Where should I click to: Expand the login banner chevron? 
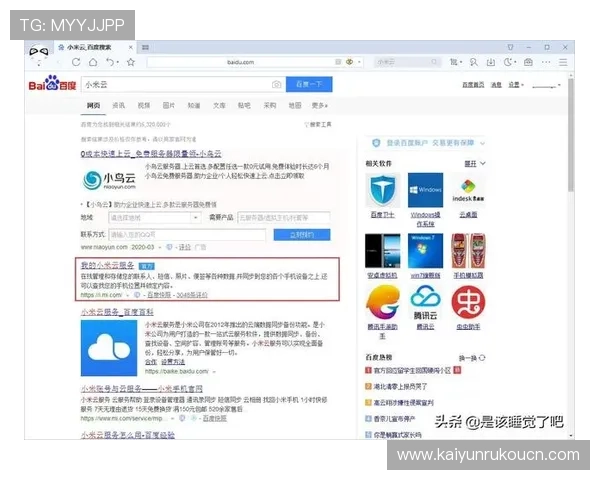(482, 143)
